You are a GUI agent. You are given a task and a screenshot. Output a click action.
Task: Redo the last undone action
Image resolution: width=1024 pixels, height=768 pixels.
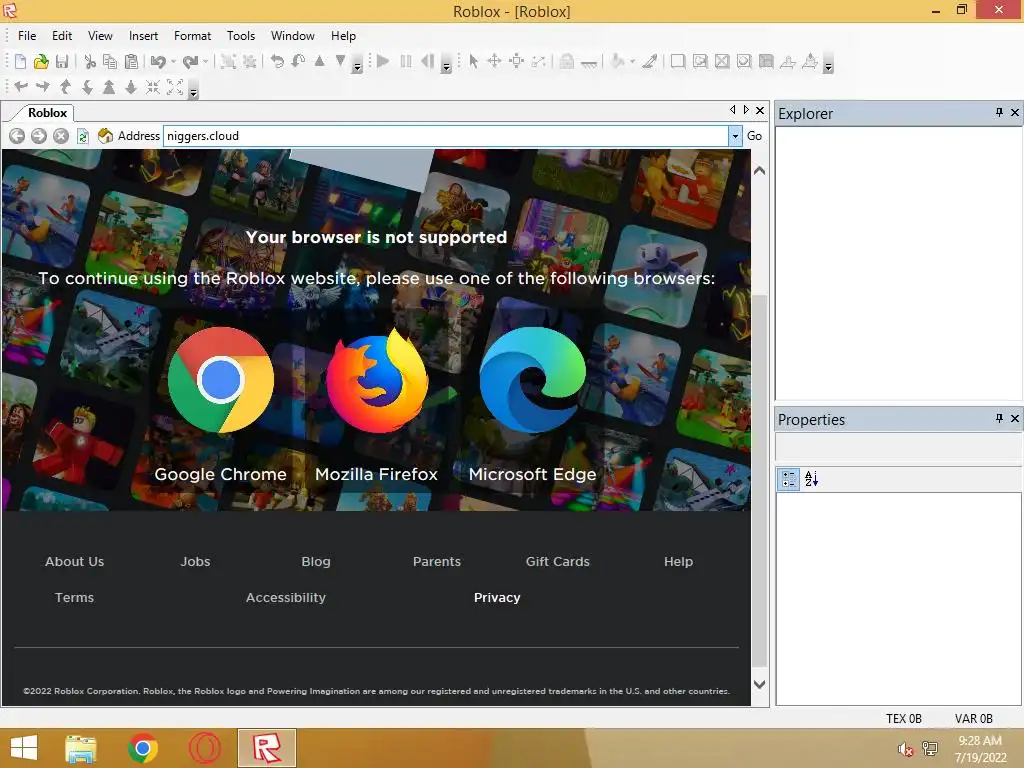pyautogui.click(x=191, y=61)
